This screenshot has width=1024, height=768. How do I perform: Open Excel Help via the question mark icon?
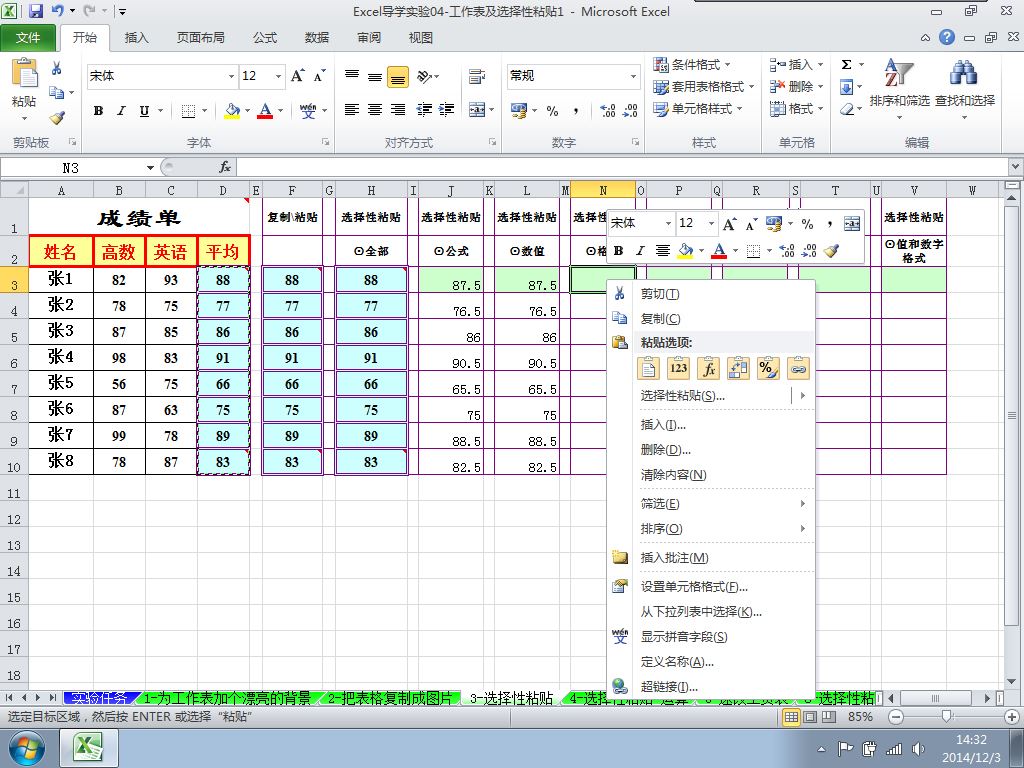pyautogui.click(x=947, y=37)
